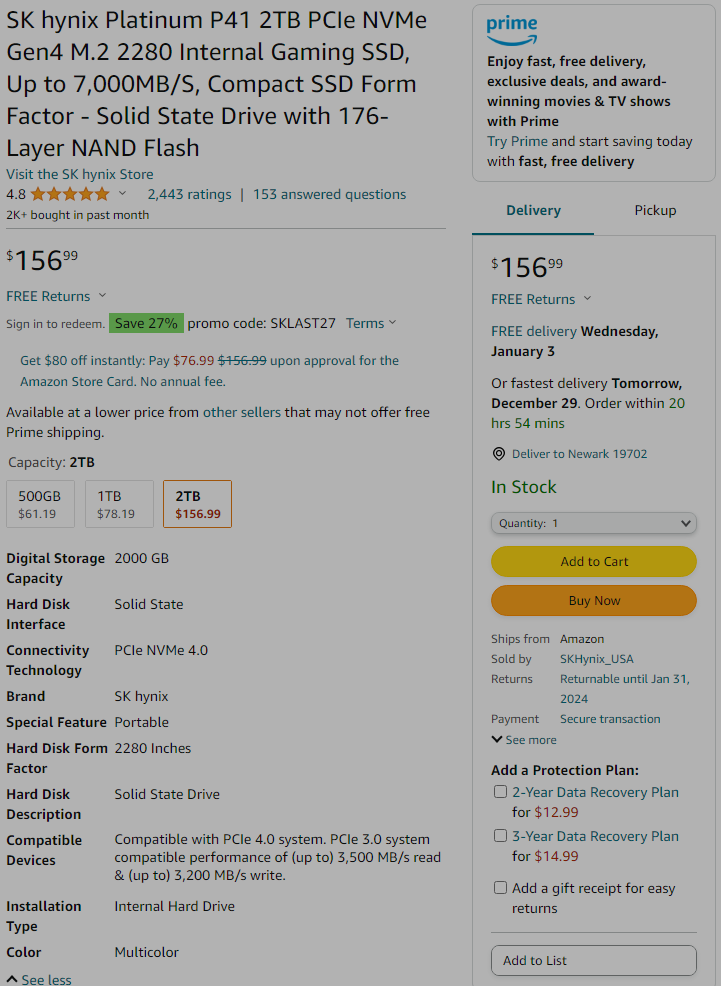Open the Visit the SK hynix Store link
Image resolution: width=721 pixels, height=986 pixels.
[x=80, y=174]
